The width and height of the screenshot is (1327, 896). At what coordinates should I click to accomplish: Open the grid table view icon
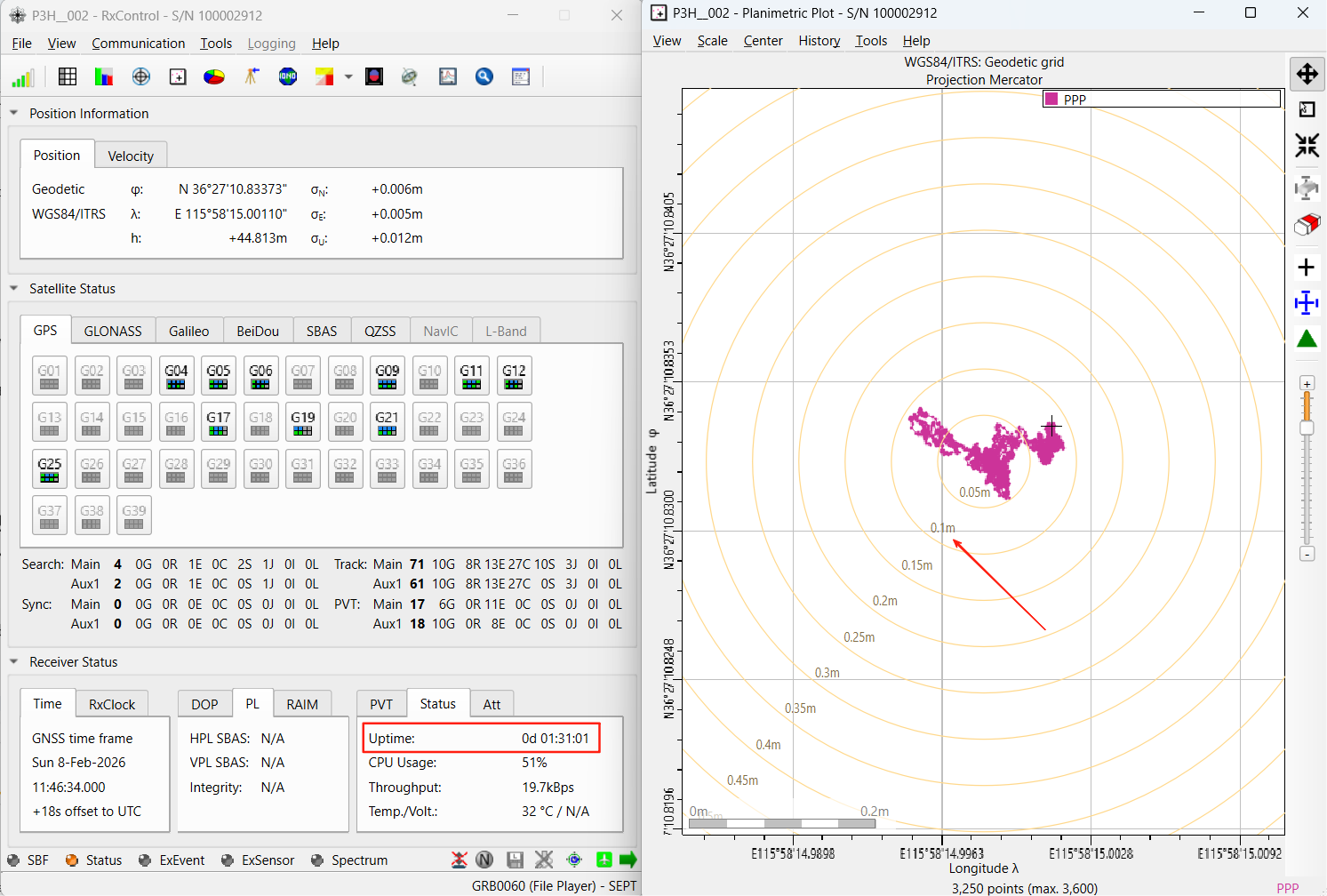[68, 76]
